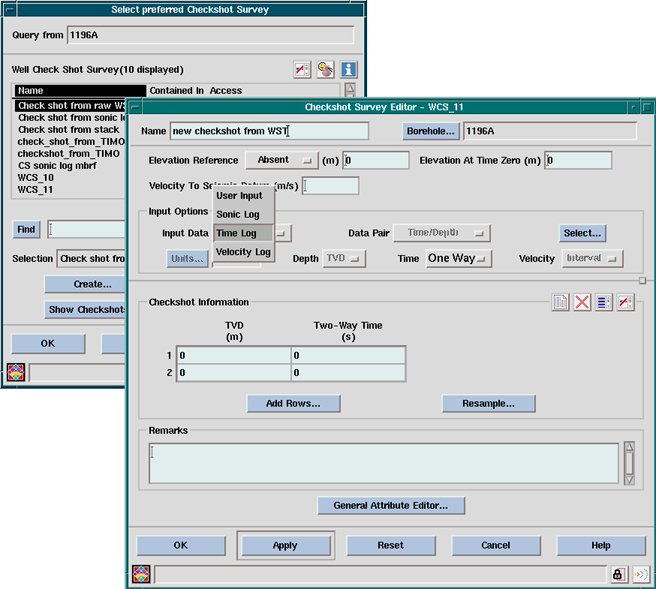Click Remarks scrollbar down arrow

629,479
